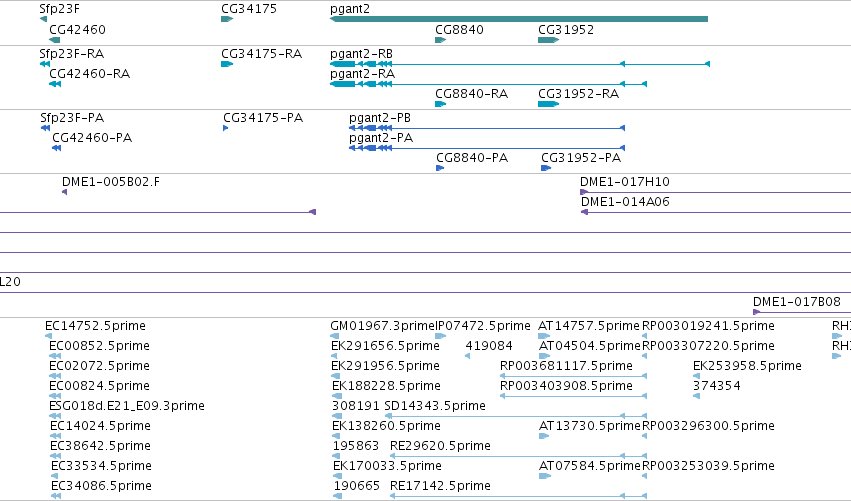Click BAC clone DME1-005B02.F
The width and height of the screenshot is (851, 501).
click(65, 192)
